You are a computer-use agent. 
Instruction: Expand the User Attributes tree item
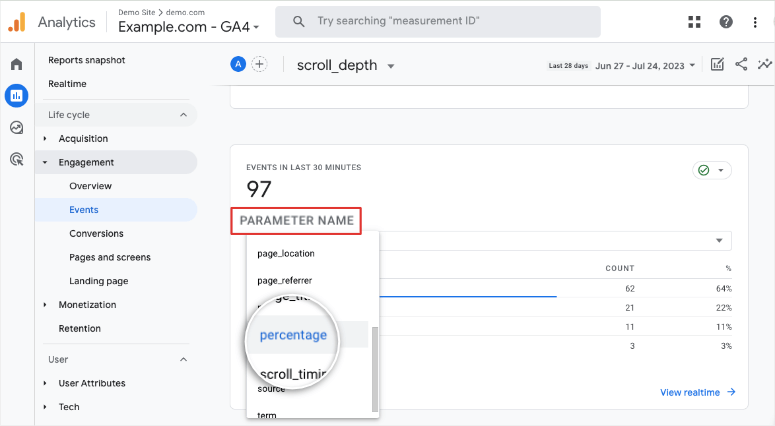pyautogui.click(x=45, y=383)
